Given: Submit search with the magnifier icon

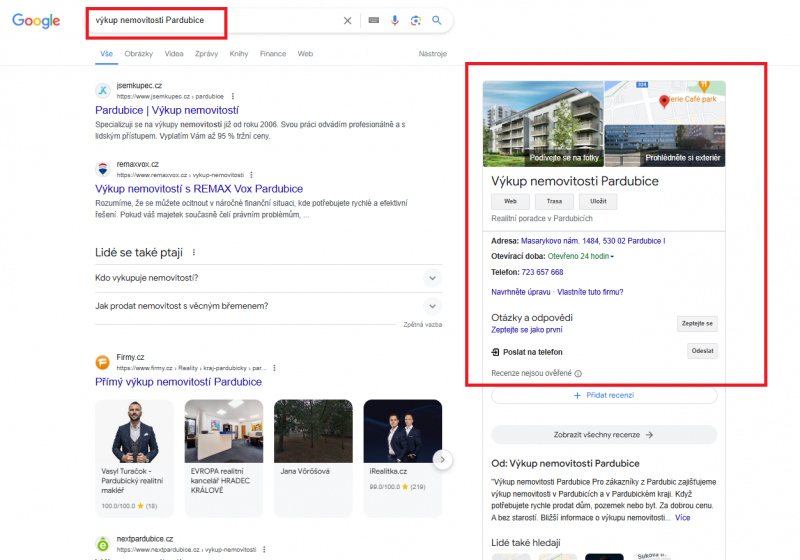Looking at the screenshot, I should [x=437, y=20].
